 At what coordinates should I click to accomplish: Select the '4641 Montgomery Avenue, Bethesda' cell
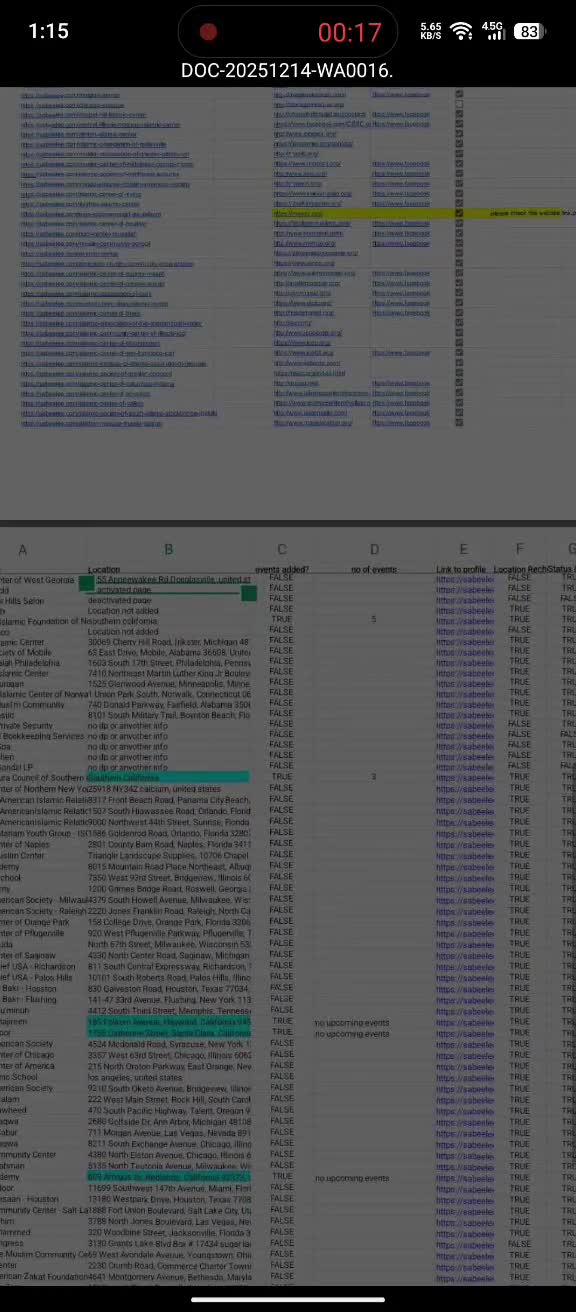point(168,1277)
